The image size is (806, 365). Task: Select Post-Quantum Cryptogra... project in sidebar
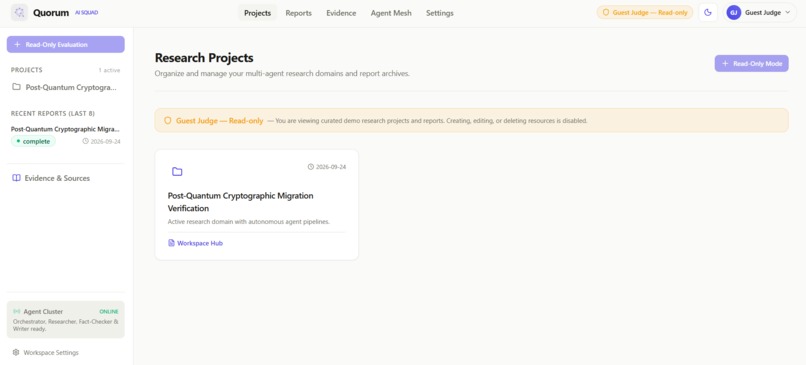tap(66, 87)
